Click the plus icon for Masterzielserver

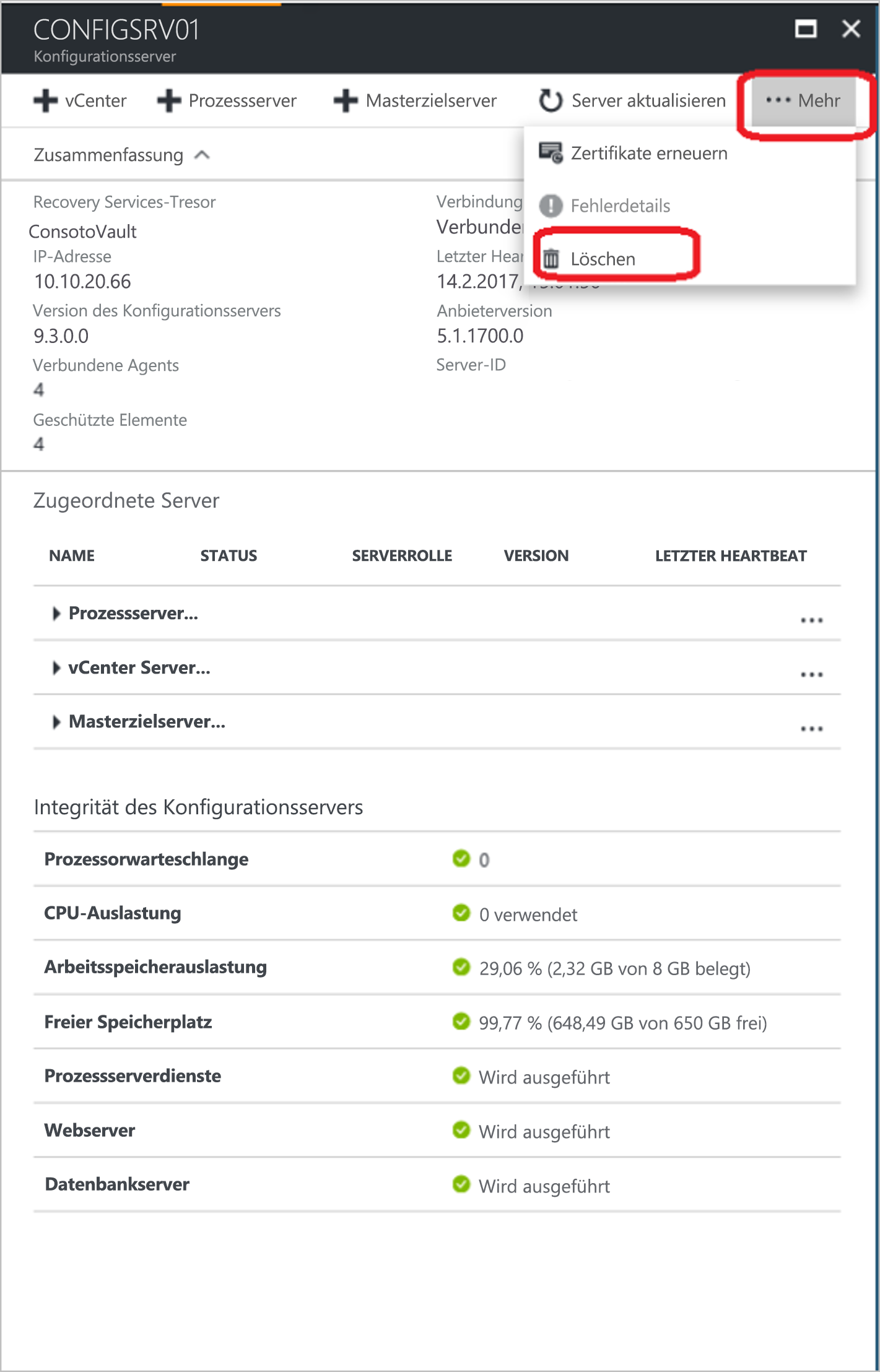click(x=346, y=101)
